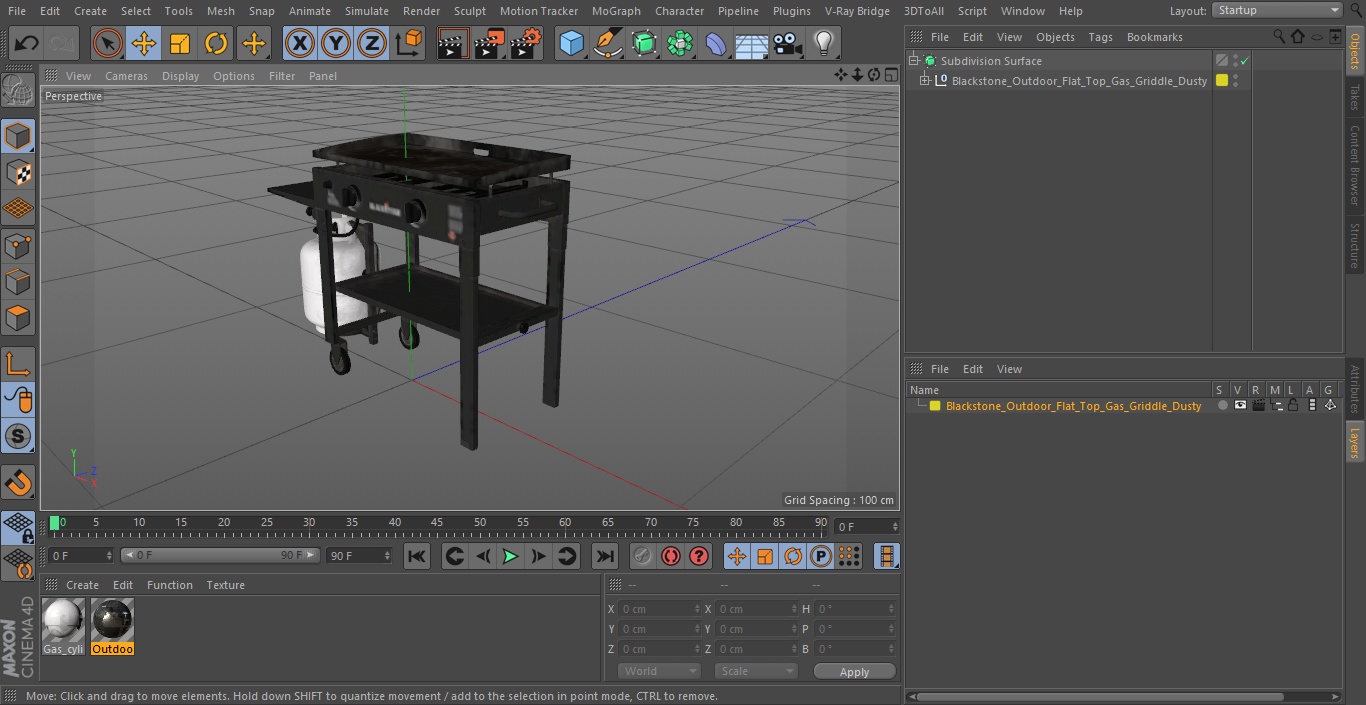
Task: Activate the Scale tool
Action: (180, 43)
